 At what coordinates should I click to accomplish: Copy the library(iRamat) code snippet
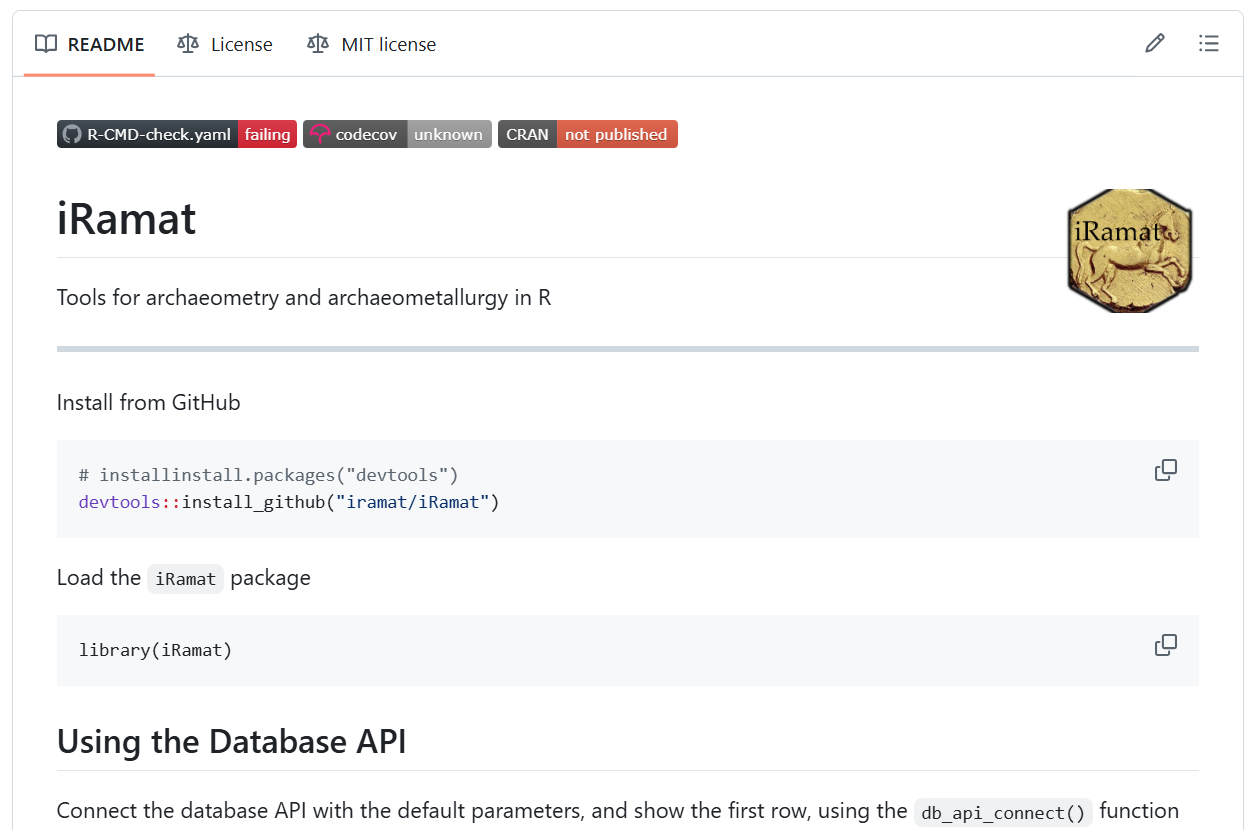click(x=1166, y=645)
